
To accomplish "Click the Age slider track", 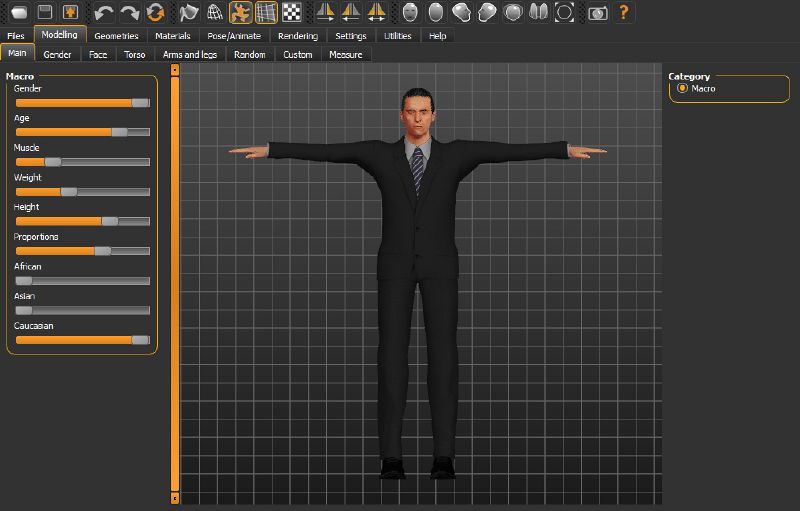I will [x=82, y=132].
